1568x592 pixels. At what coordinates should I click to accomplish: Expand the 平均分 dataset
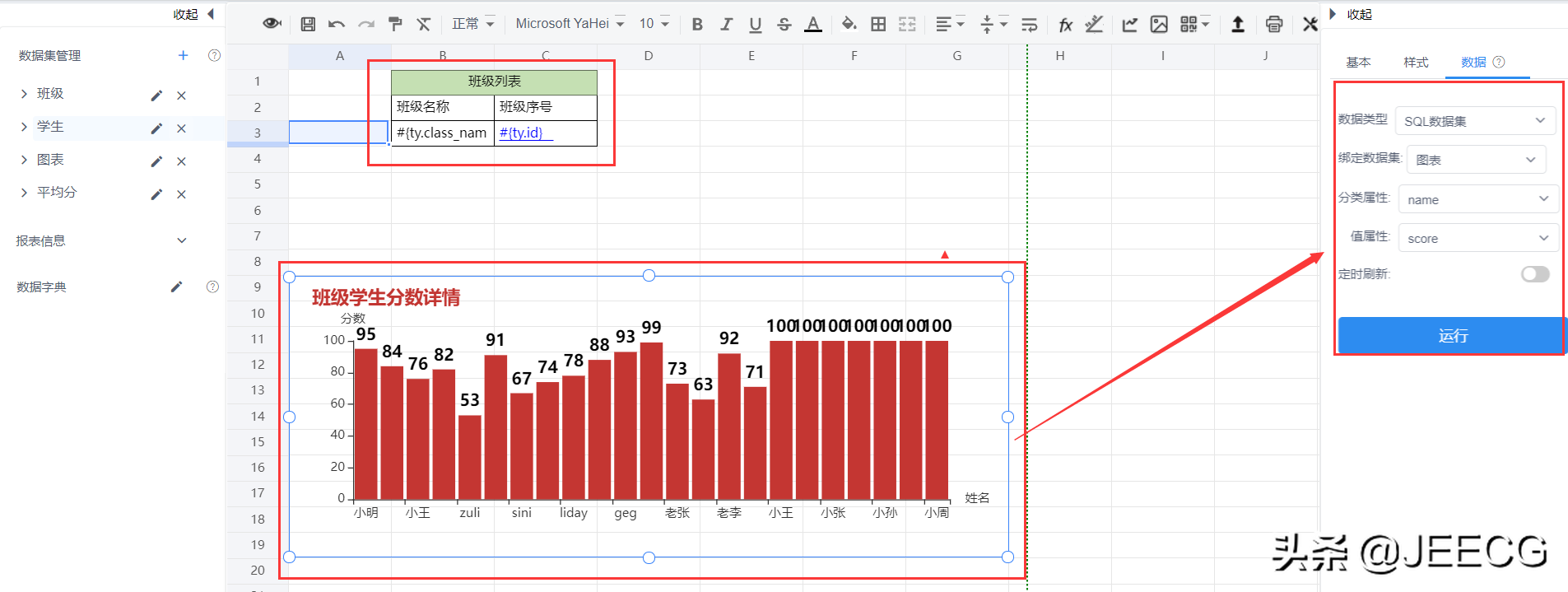[24, 192]
